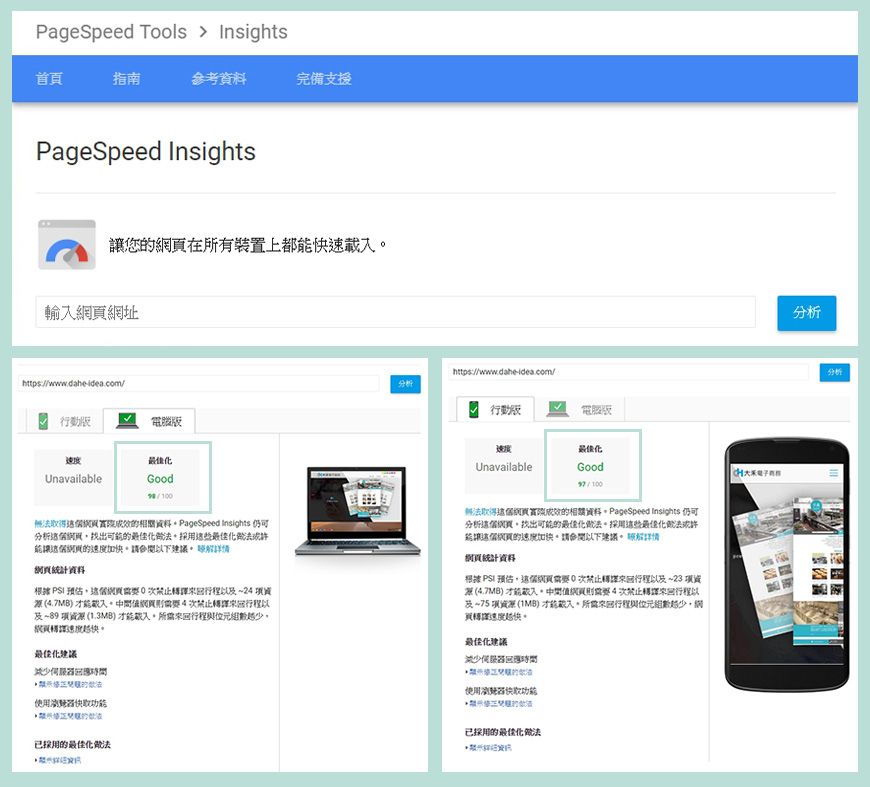Click the PageSpeed Insights main heading
The width and height of the screenshot is (870, 787).
pos(145,152)
